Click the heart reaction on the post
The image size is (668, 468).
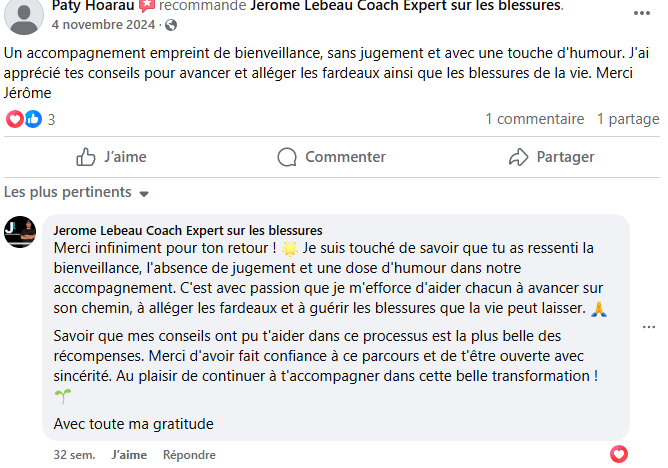click(x=14, y=119)
